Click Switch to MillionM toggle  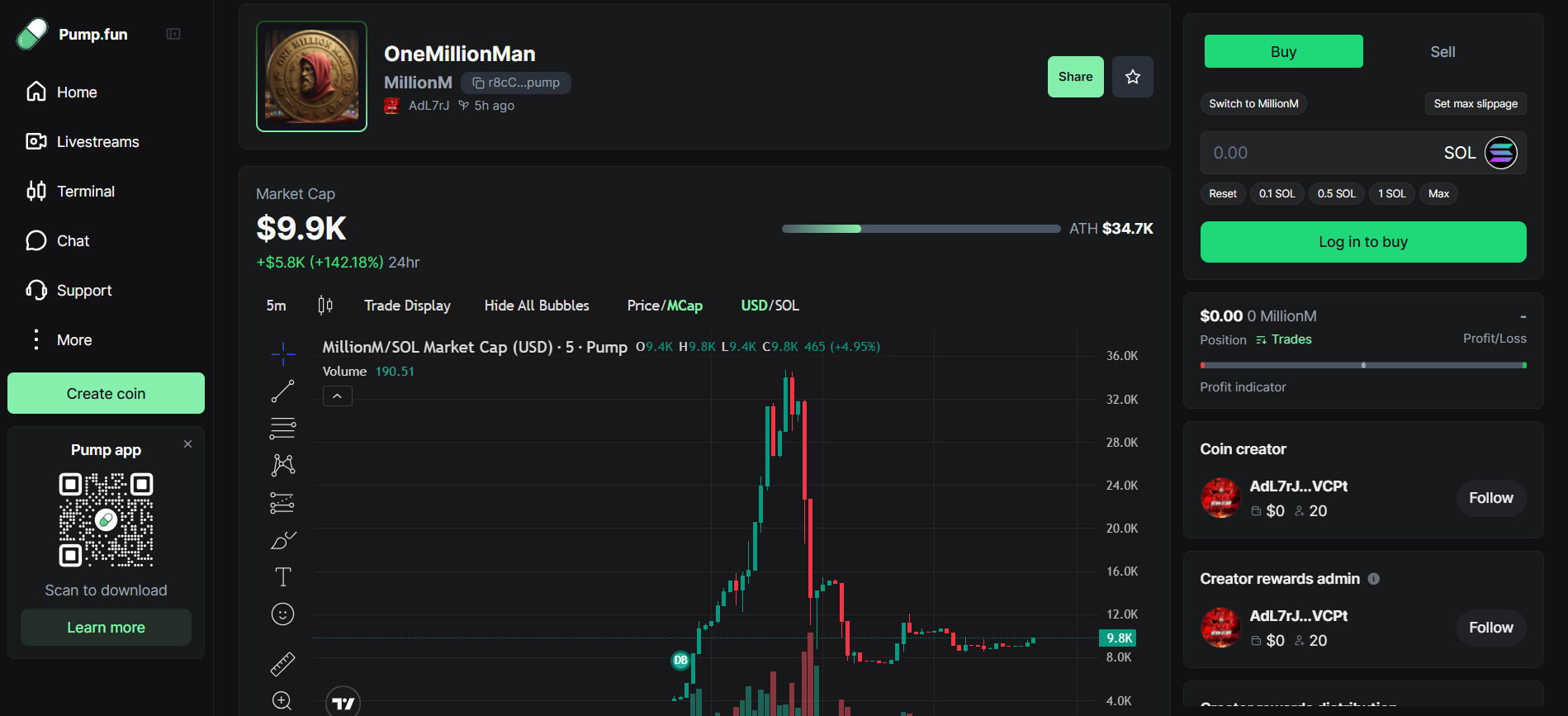[1253, 103]
